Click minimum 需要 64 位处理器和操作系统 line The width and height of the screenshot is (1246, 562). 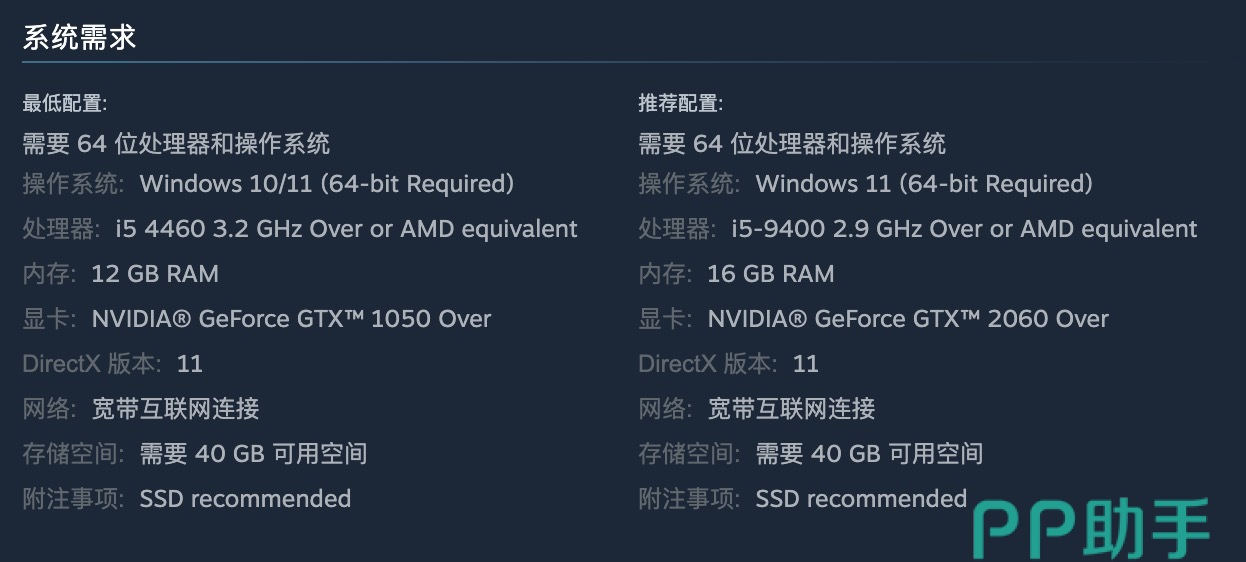177,144
